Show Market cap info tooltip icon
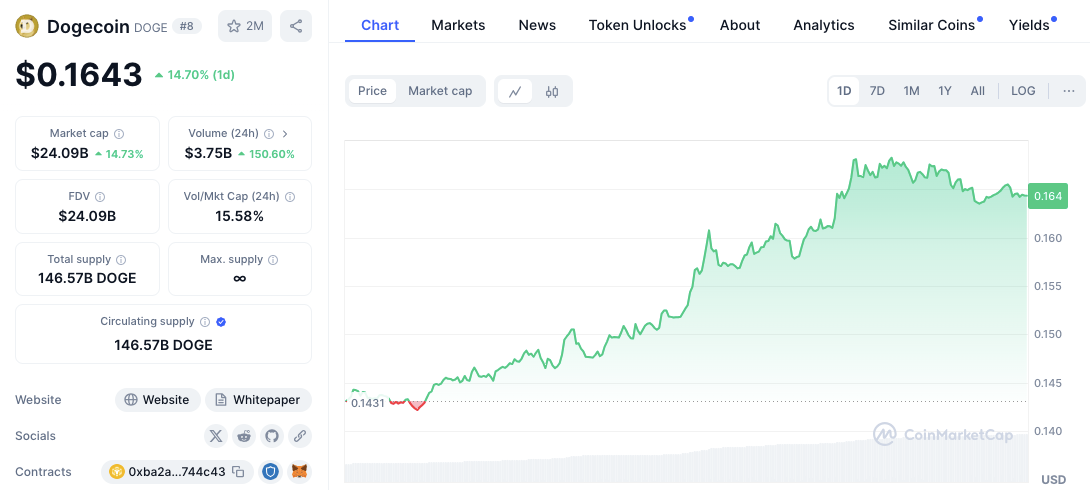 119,133
